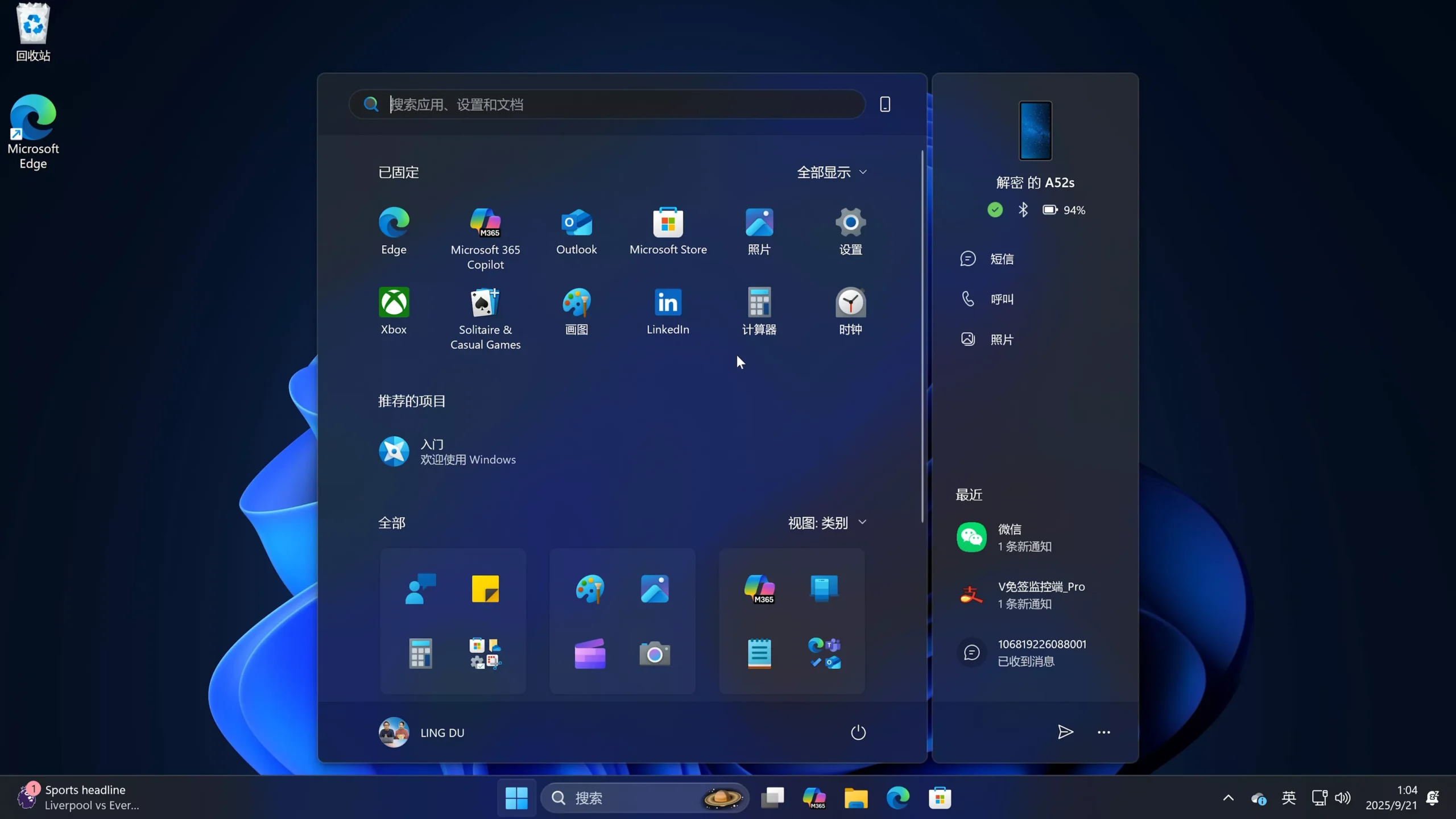Screen dimensions: 1456x819
Task: Launch the 计算器 calculator app
Action: click(759, 310)
